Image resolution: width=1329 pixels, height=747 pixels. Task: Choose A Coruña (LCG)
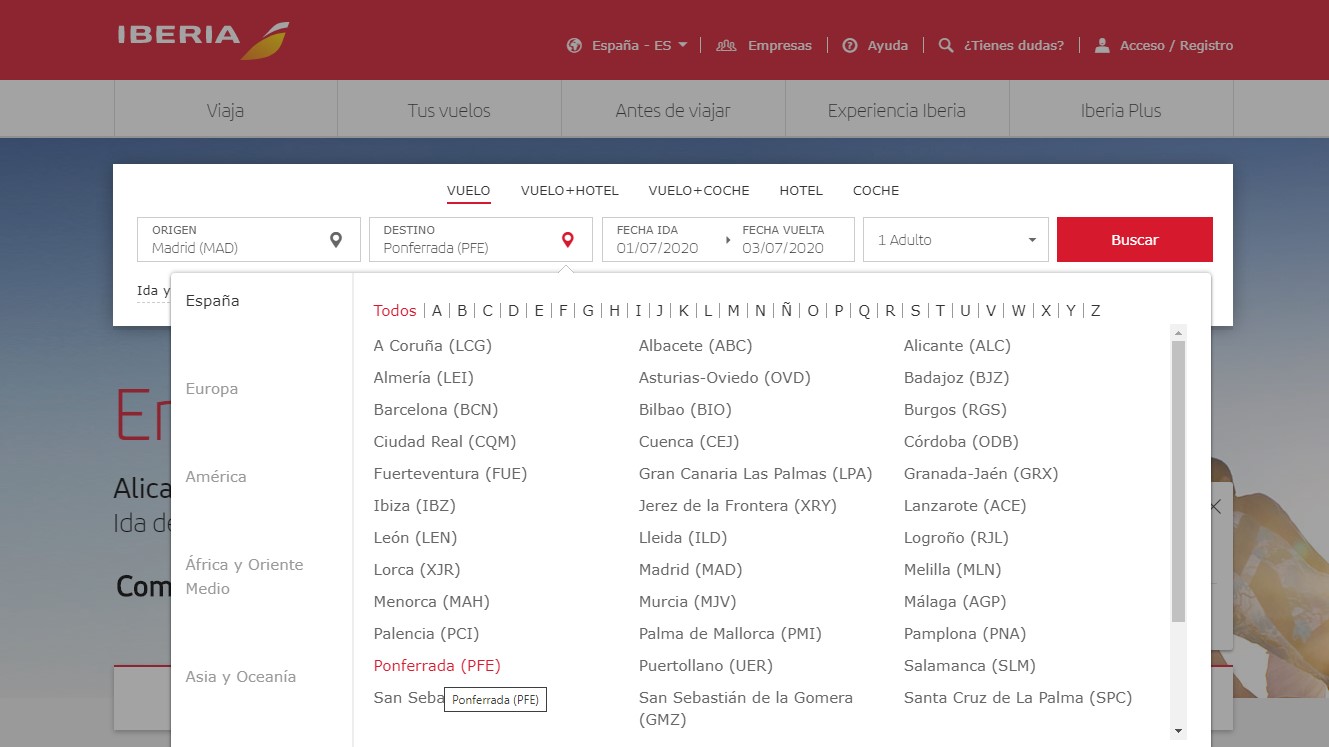pyautogui.click(x=433, y=346)
